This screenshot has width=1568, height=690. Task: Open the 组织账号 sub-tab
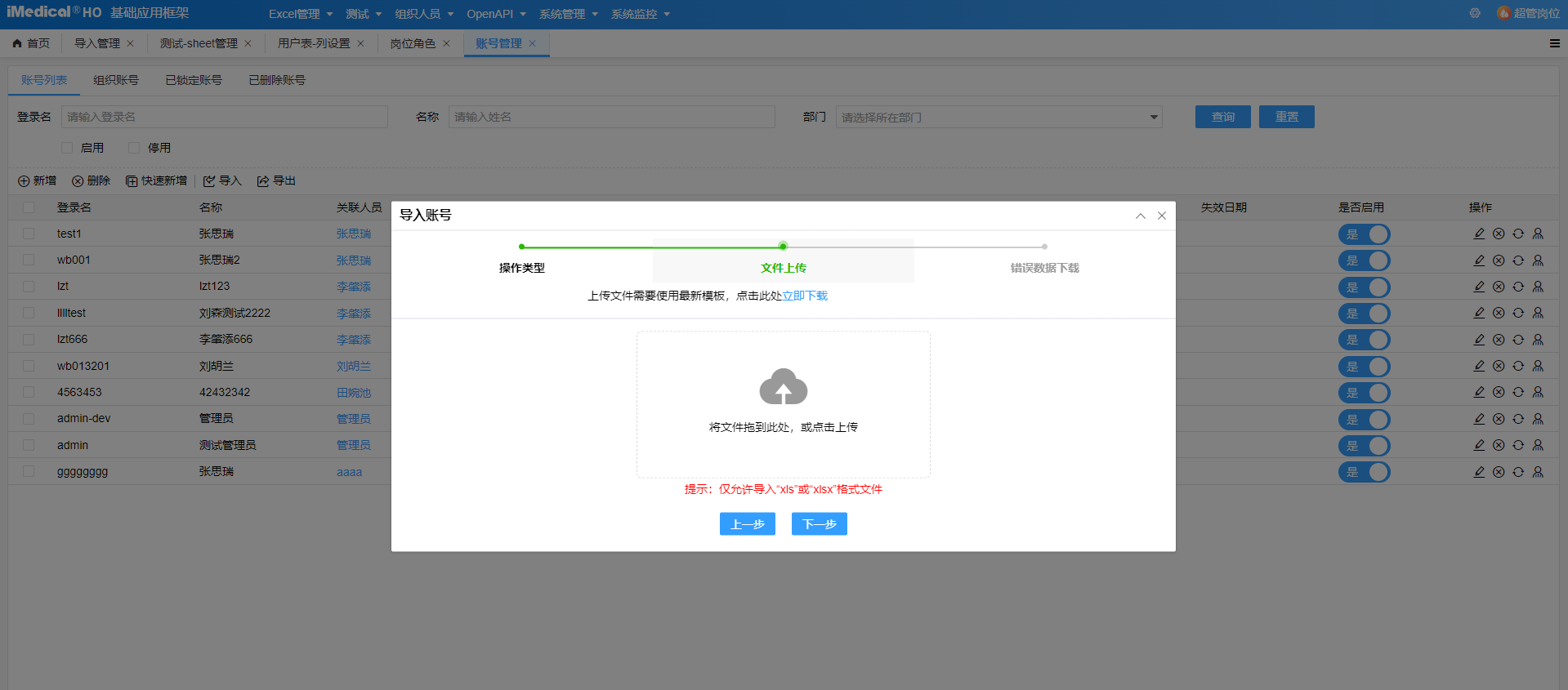click(x=116, y=80)
